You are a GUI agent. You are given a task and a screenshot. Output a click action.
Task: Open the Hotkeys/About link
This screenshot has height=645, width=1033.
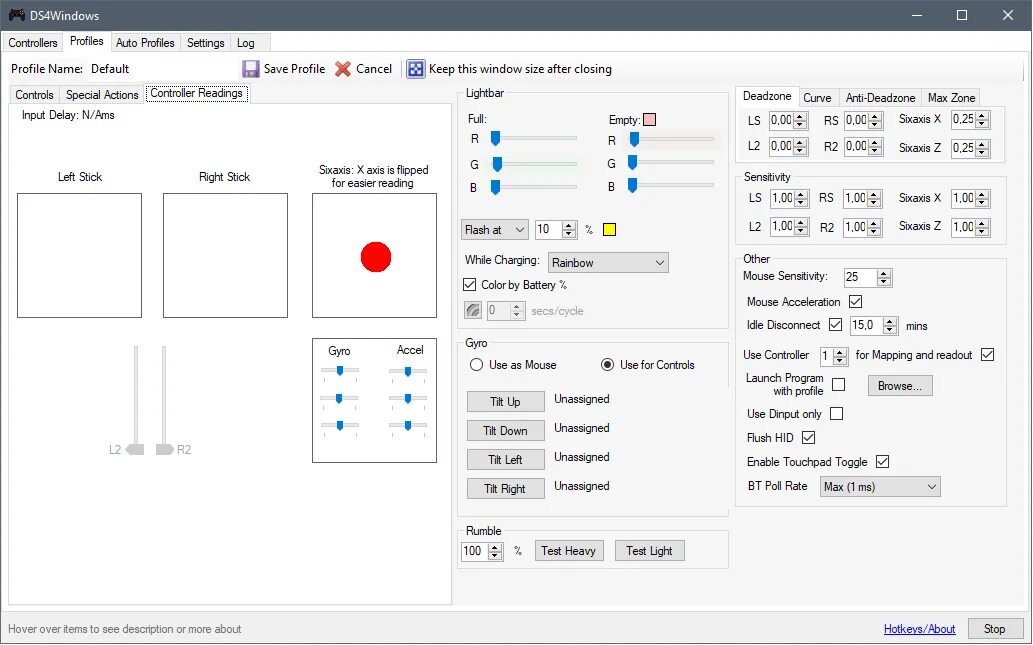point(919,629)
